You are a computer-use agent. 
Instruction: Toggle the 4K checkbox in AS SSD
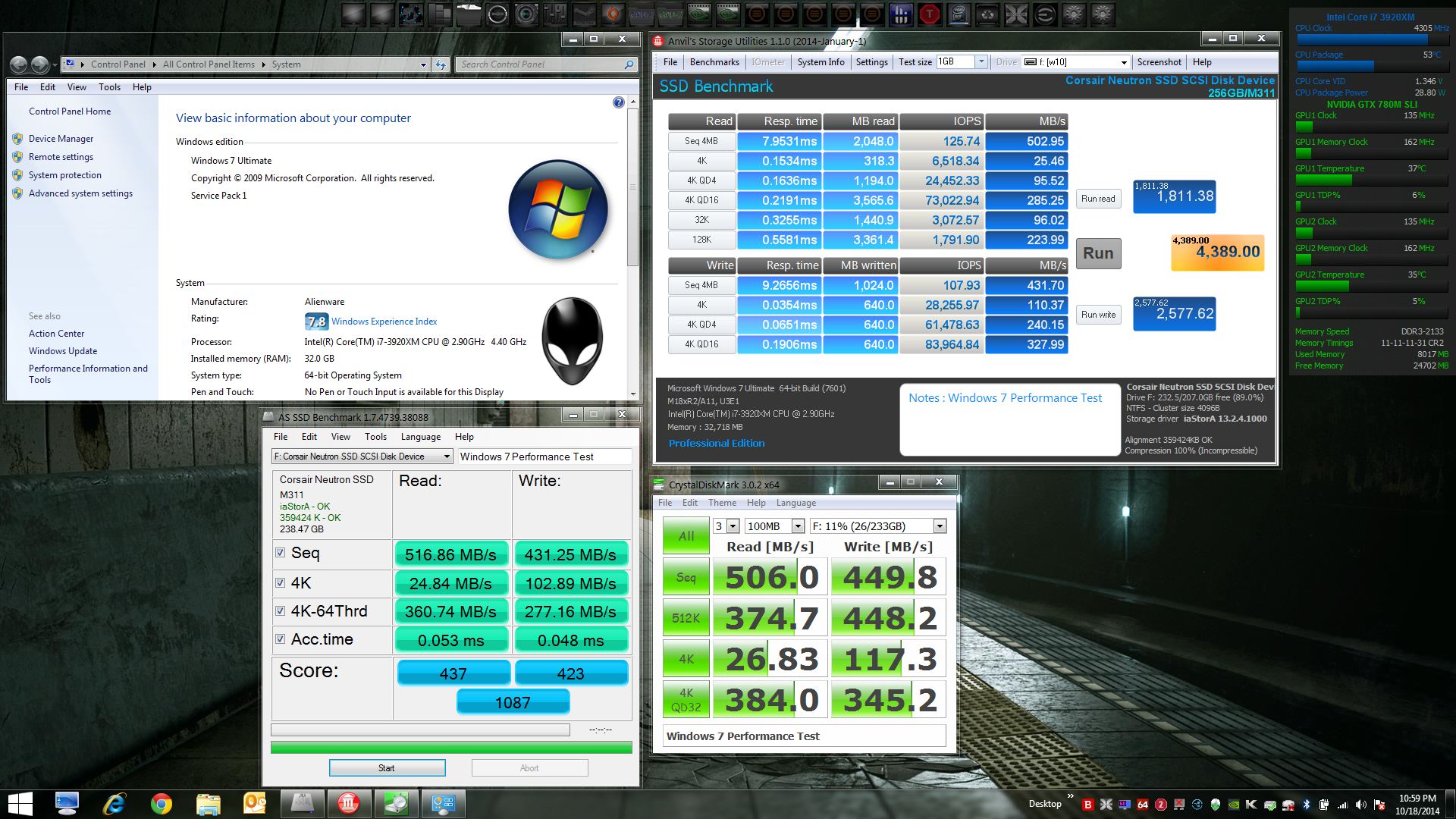coord(281,582)
